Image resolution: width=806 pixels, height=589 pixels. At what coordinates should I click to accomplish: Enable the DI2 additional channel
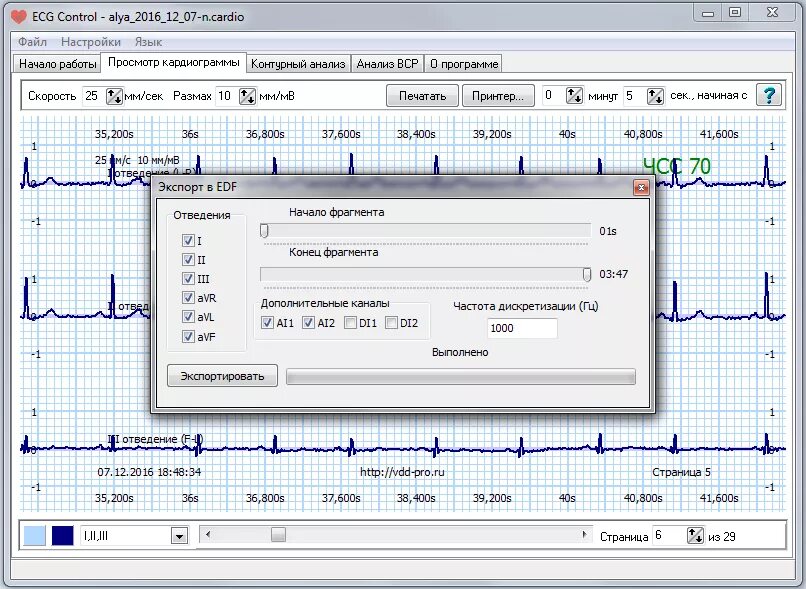[x=391, y=323]
